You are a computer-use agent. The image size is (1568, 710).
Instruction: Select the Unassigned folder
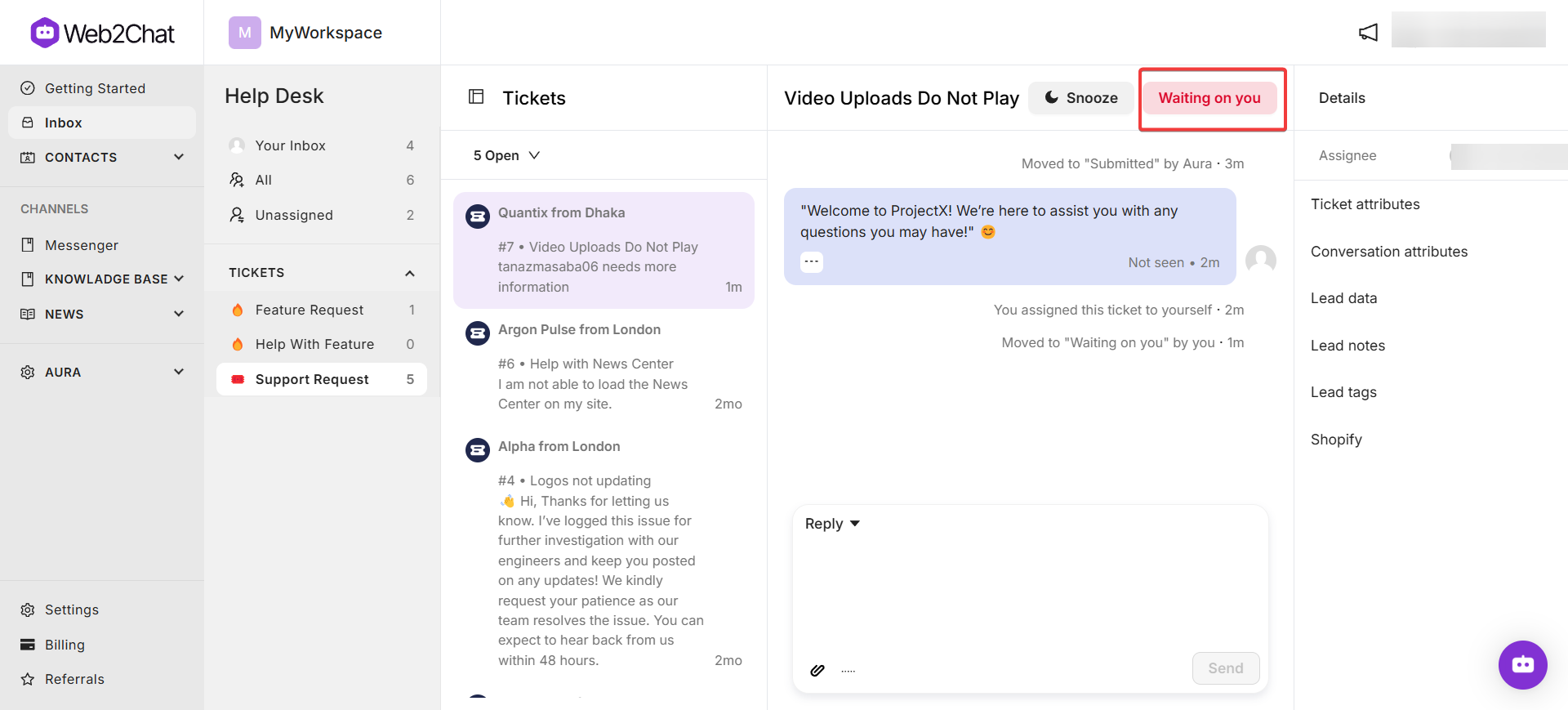pyautogui.click(x=322, y=215)
